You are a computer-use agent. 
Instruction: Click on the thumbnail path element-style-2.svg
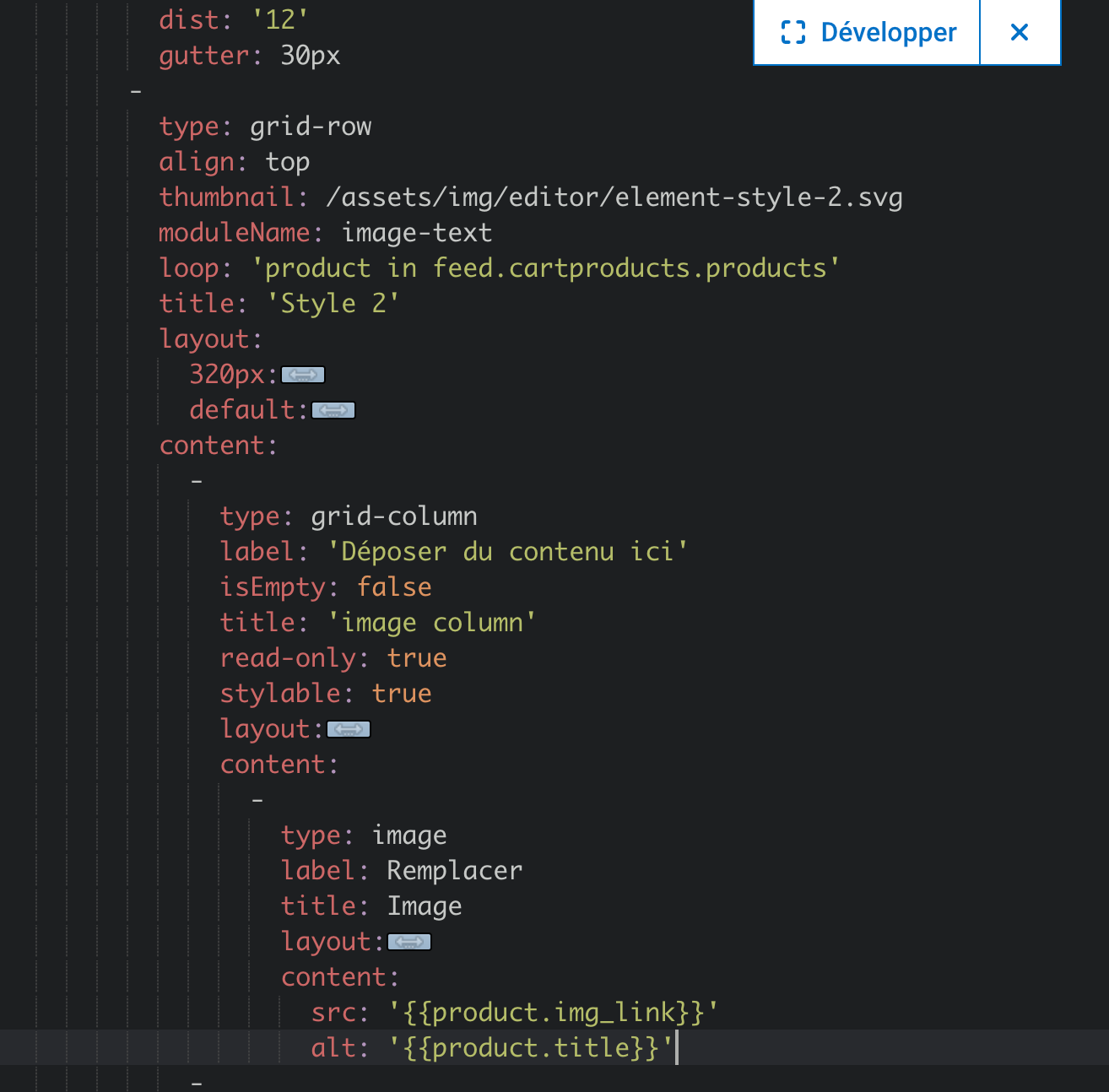tap(614, 197)
